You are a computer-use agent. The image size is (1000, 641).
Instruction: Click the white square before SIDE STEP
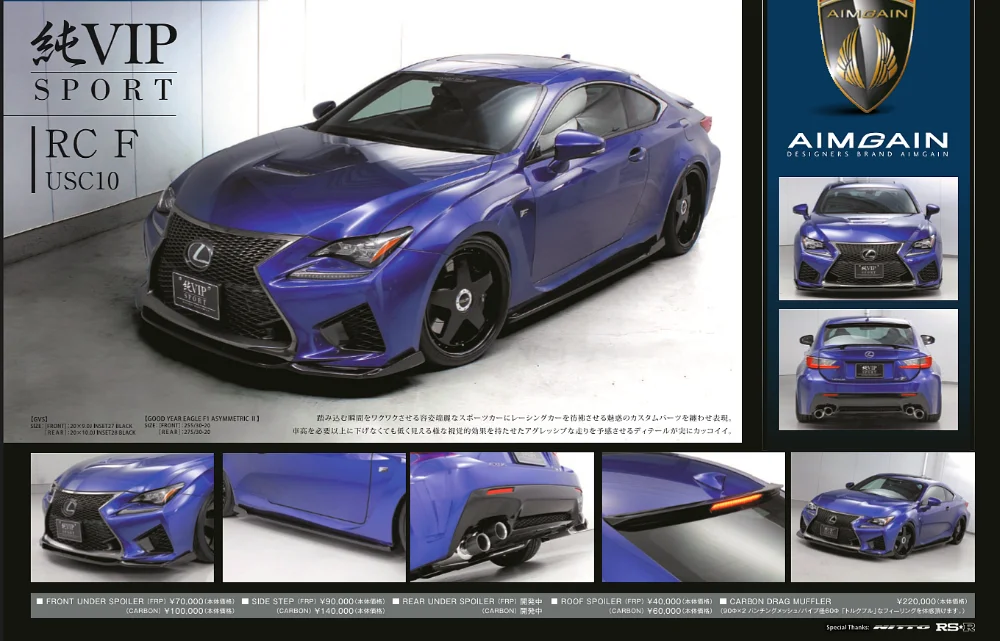245,601
